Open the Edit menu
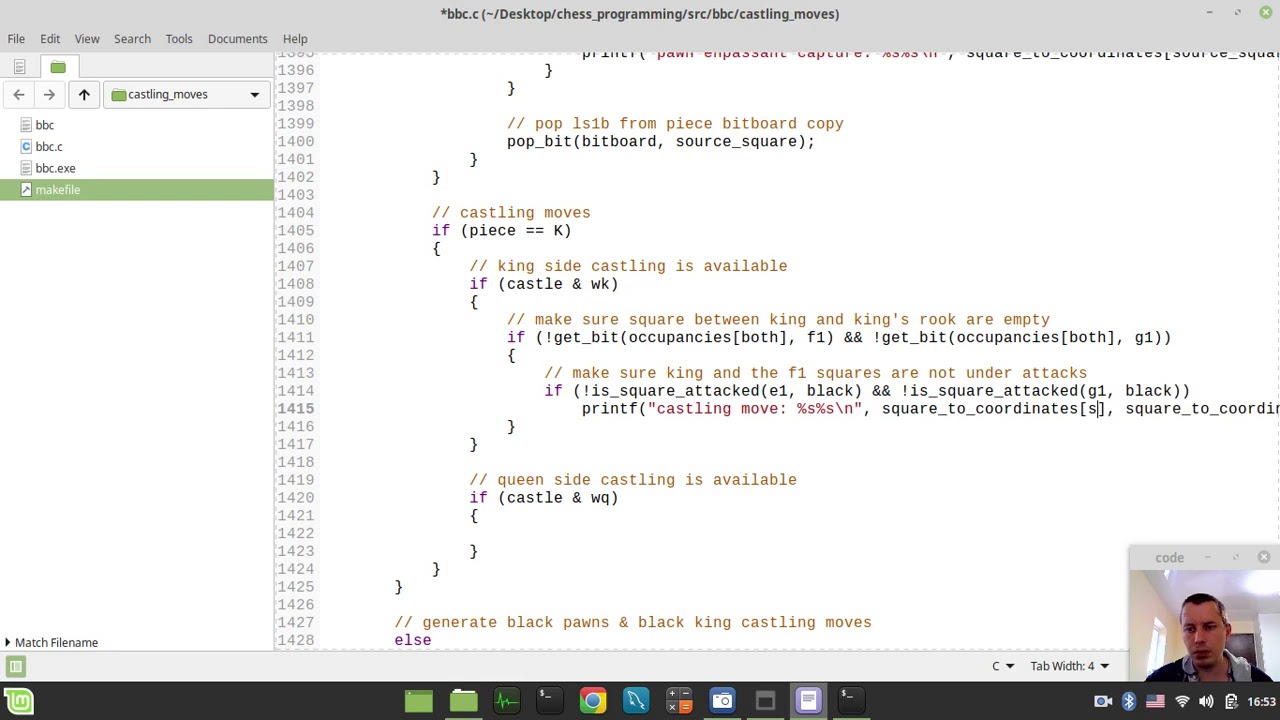 50,38
